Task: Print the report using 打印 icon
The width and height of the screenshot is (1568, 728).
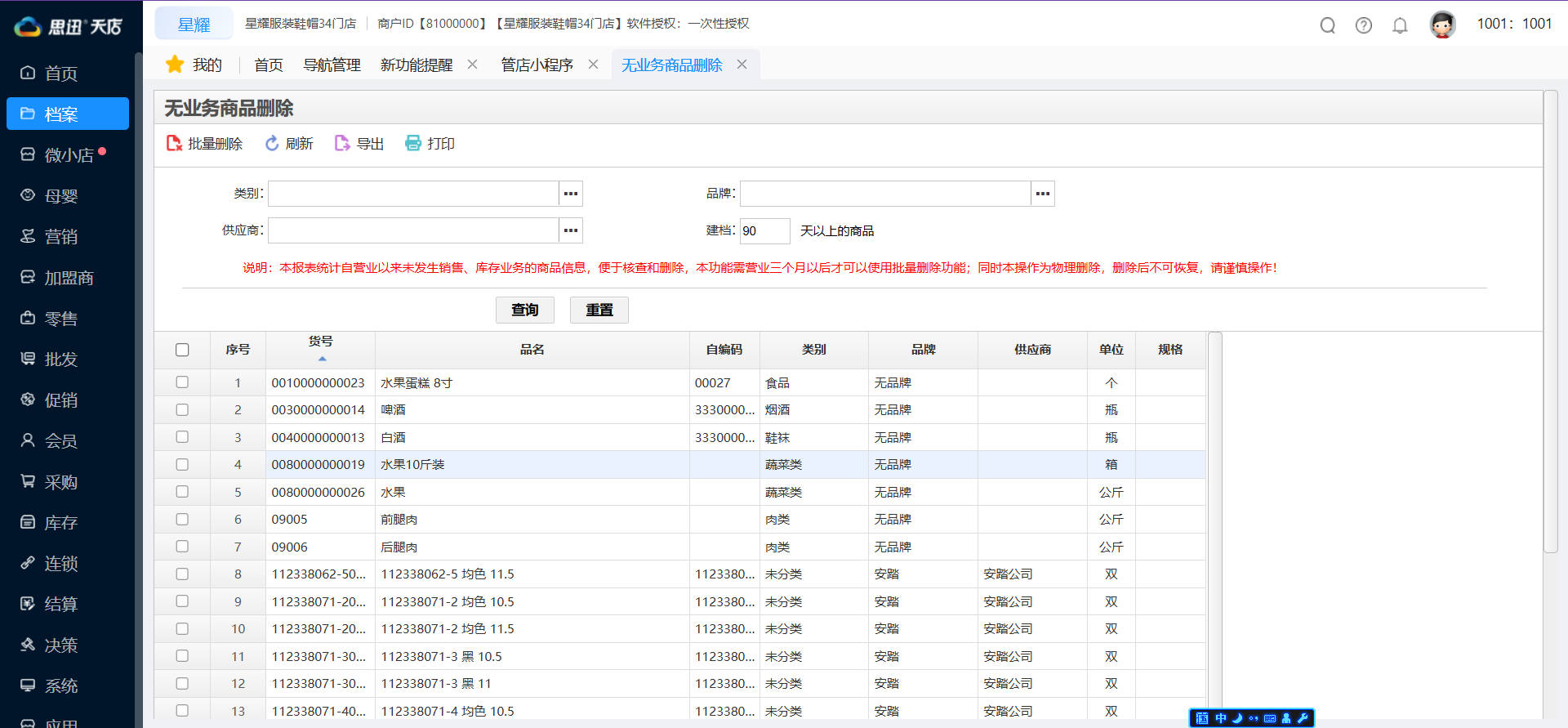Action: [413, 144]
